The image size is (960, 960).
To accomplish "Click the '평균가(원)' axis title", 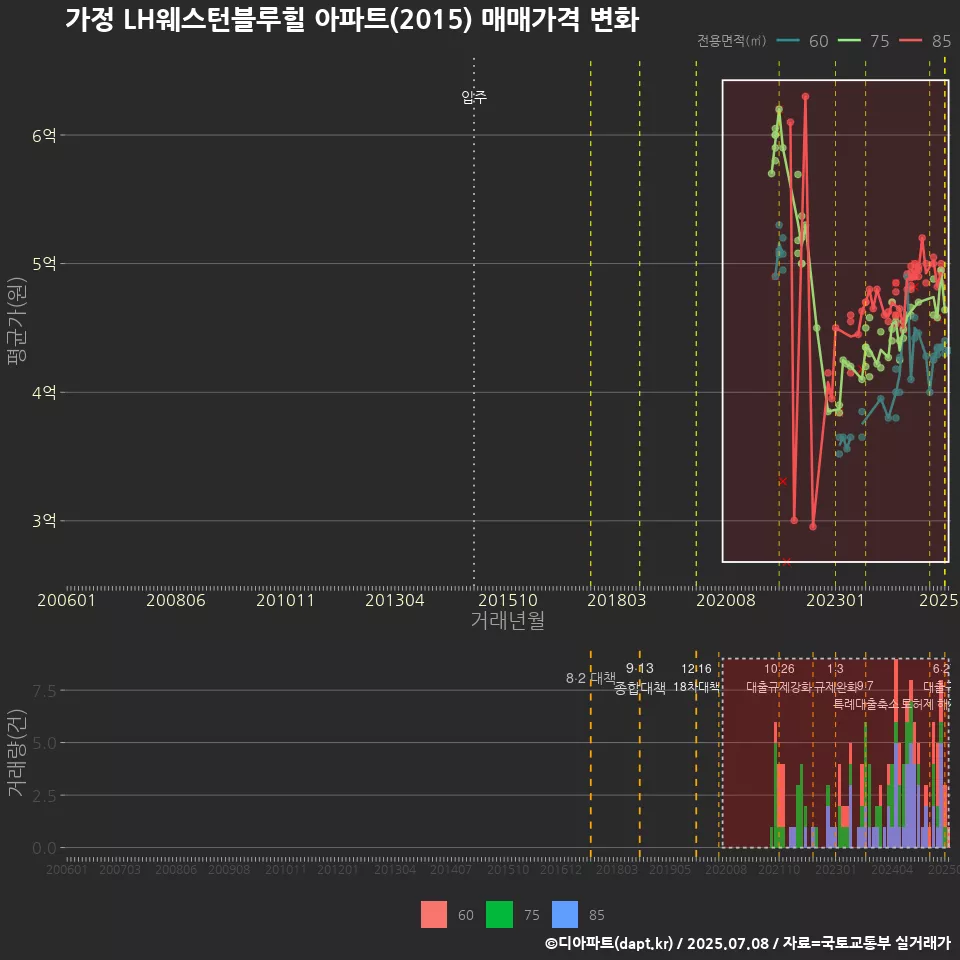I will click(x=17, y=321).
